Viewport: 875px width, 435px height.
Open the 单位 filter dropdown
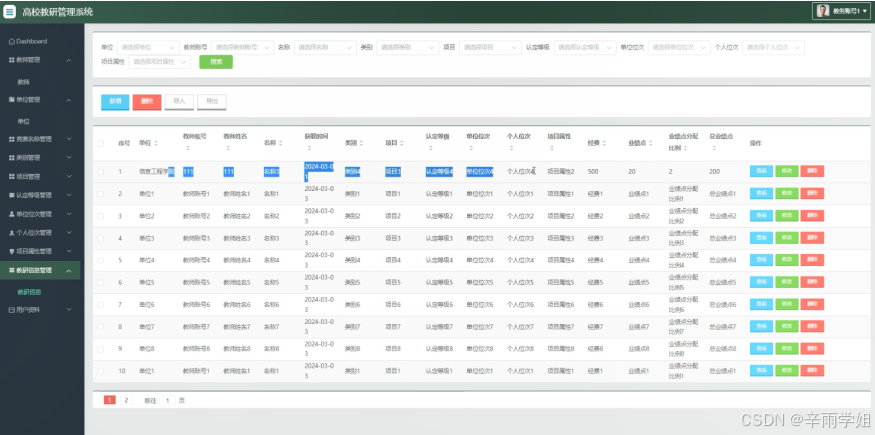pyautogui.click(x=148, y=48)
